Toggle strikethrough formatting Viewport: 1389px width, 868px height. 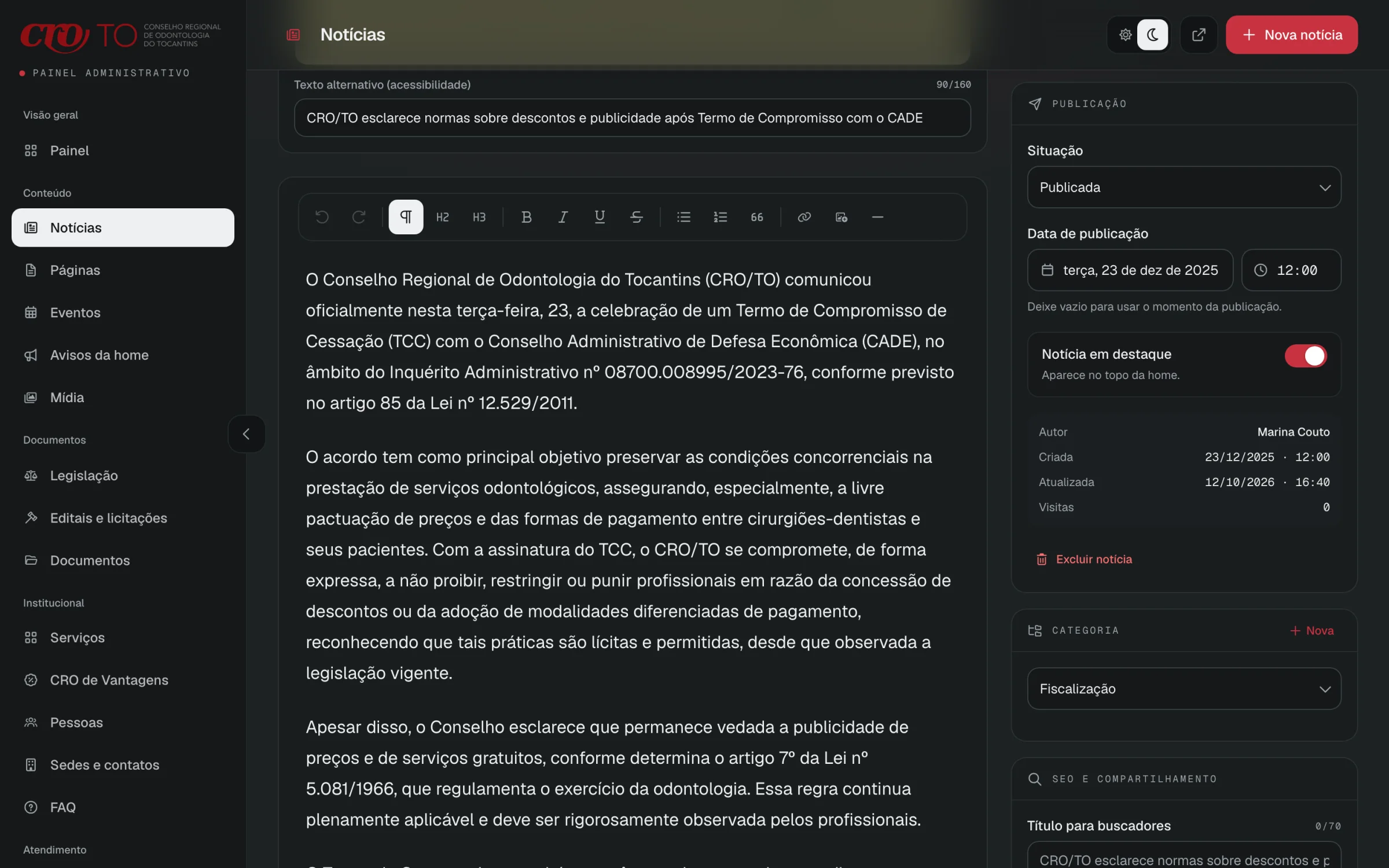coord(637,217)
